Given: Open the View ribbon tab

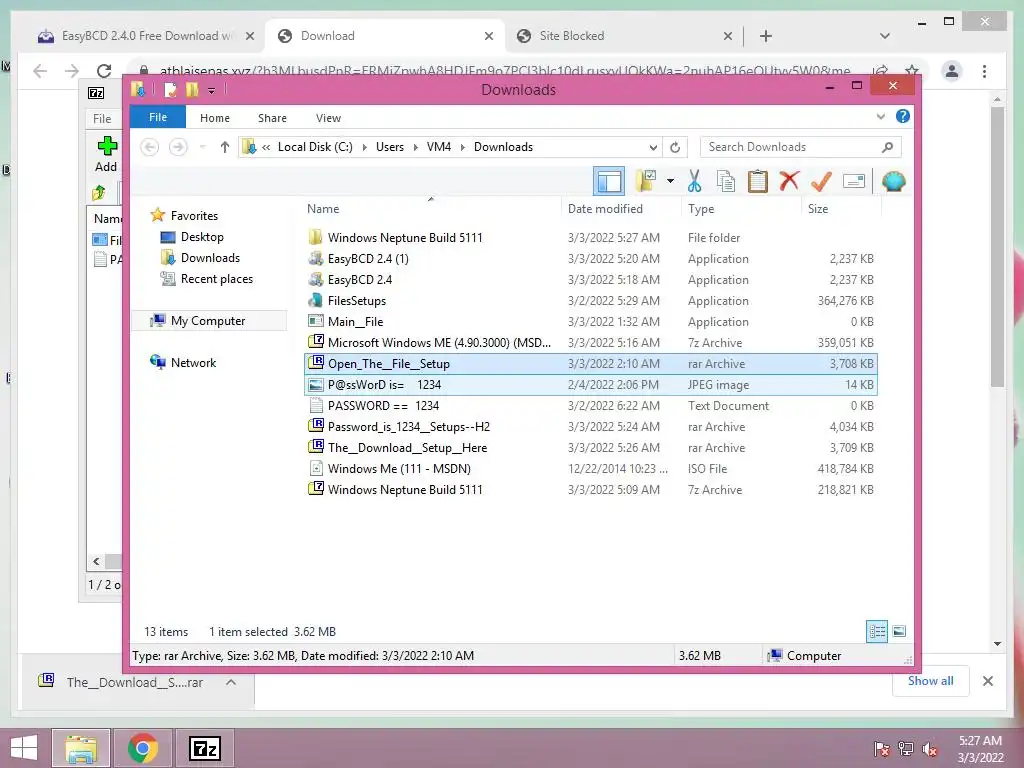Looking at the screenshot, I should click(328, 118).
